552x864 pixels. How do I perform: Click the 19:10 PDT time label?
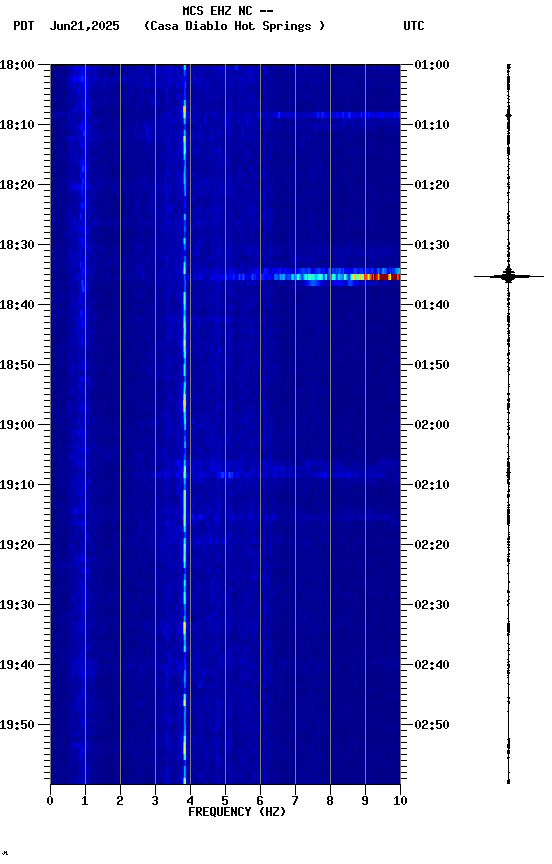17,485
